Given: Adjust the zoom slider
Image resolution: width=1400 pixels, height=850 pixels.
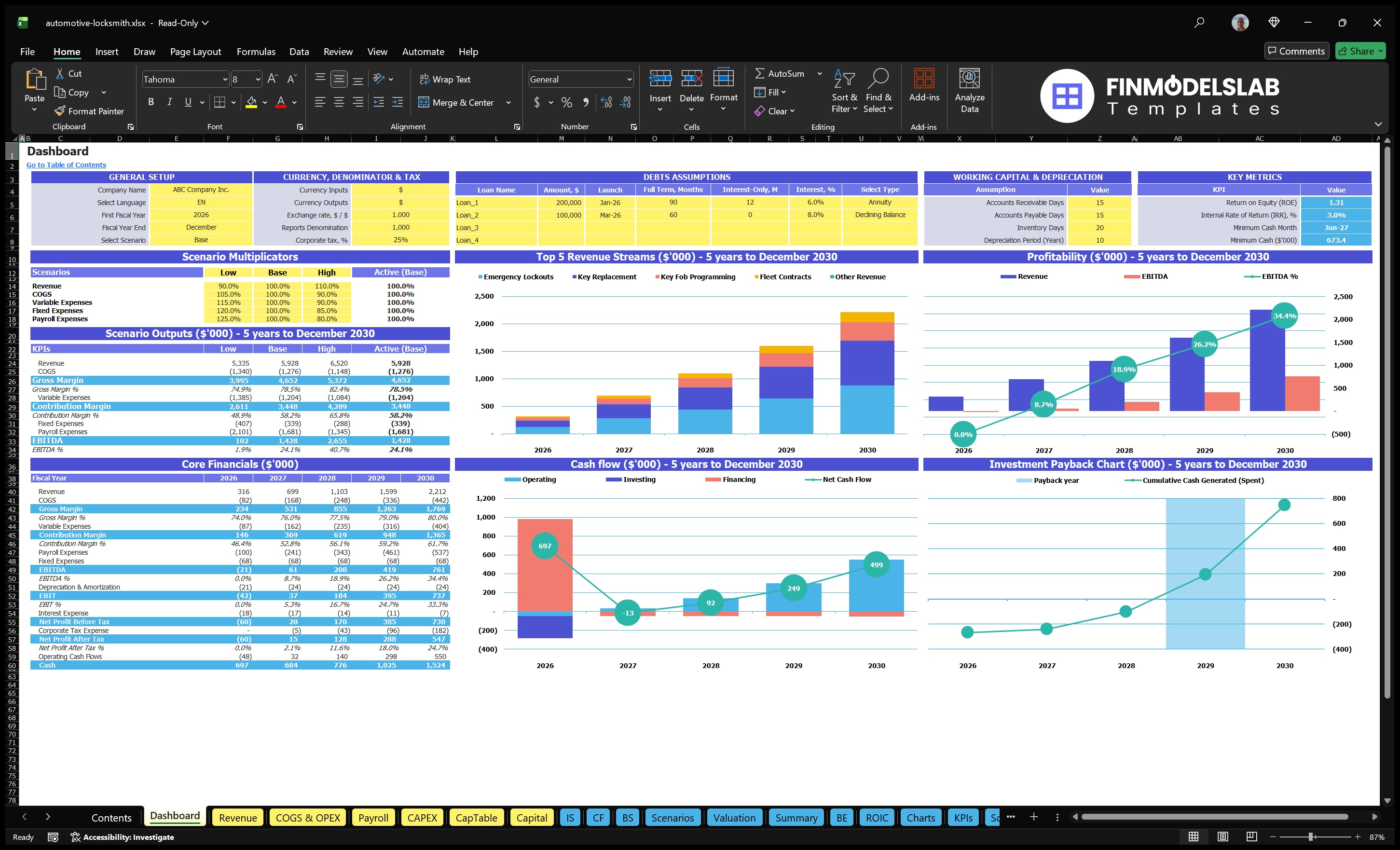Looking at the screenshot, I should [x=1310, y=836].
